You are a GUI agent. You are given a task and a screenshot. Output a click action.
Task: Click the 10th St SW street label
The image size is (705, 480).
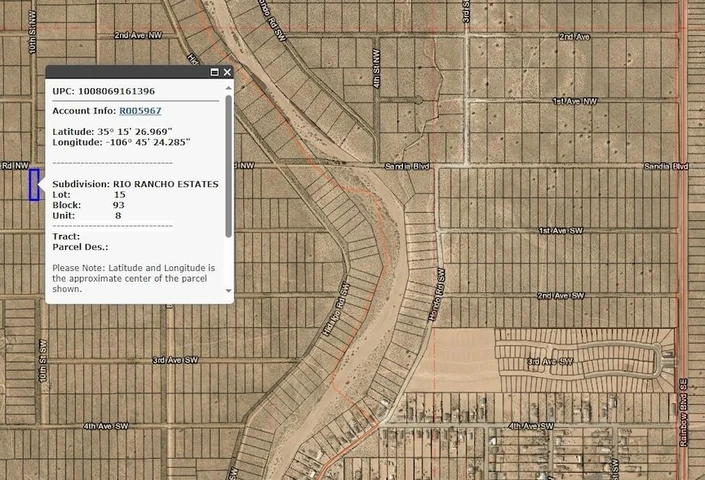(43, 361)
